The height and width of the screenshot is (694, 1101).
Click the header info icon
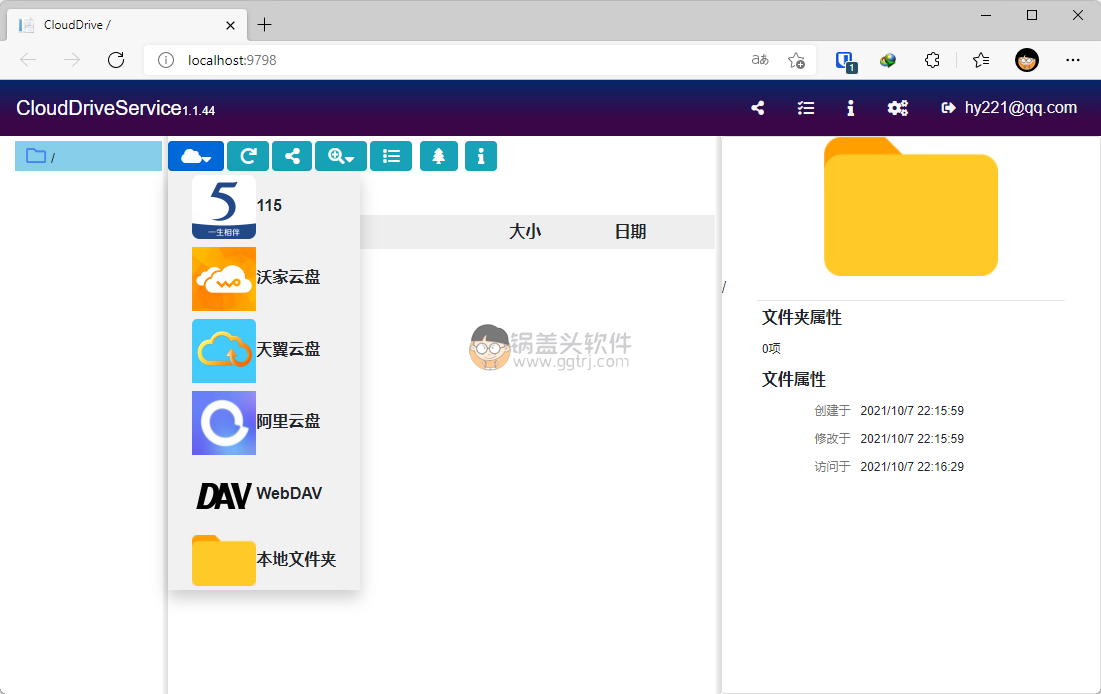[850, 108]
